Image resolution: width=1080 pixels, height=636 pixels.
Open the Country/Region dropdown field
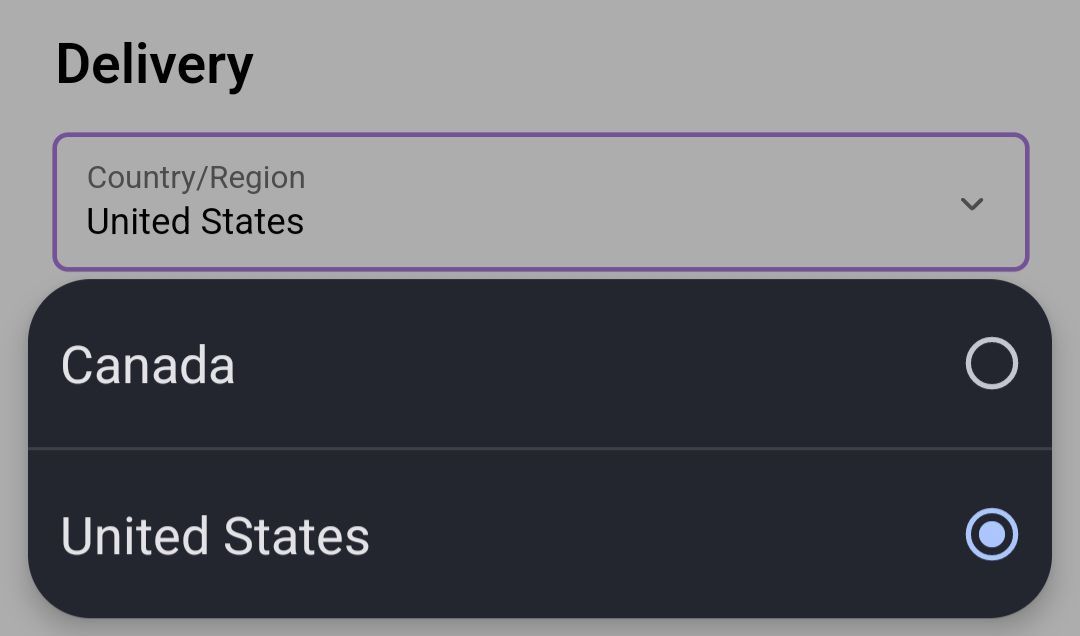(540, 202)
